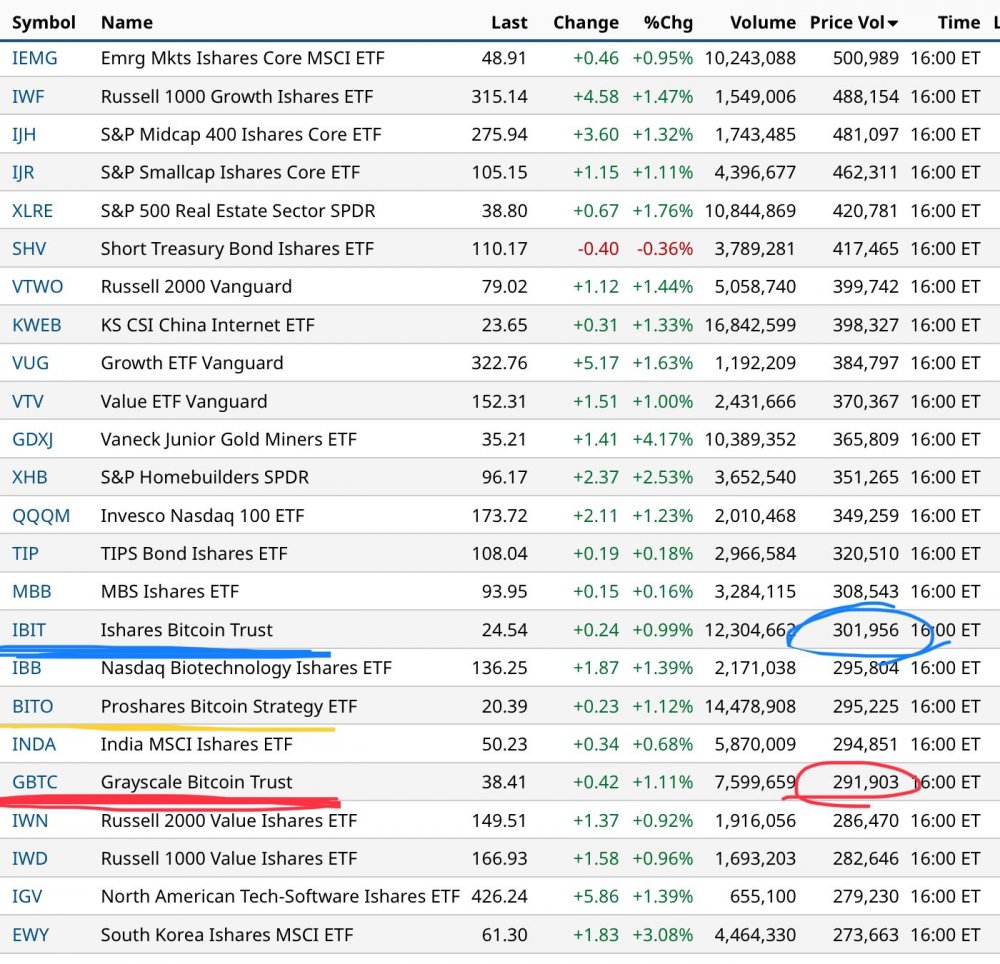This screenshot has width=1000, height=964.
Task: Click "Proshares Bitcoin Strategy ETF" name cell
Action: (229, 706)
